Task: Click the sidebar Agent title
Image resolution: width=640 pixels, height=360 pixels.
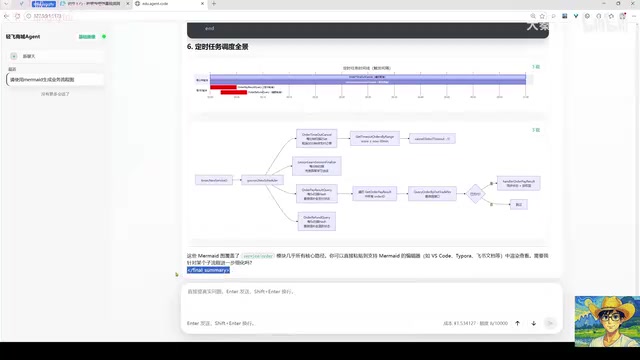Action: coord(23,36)
